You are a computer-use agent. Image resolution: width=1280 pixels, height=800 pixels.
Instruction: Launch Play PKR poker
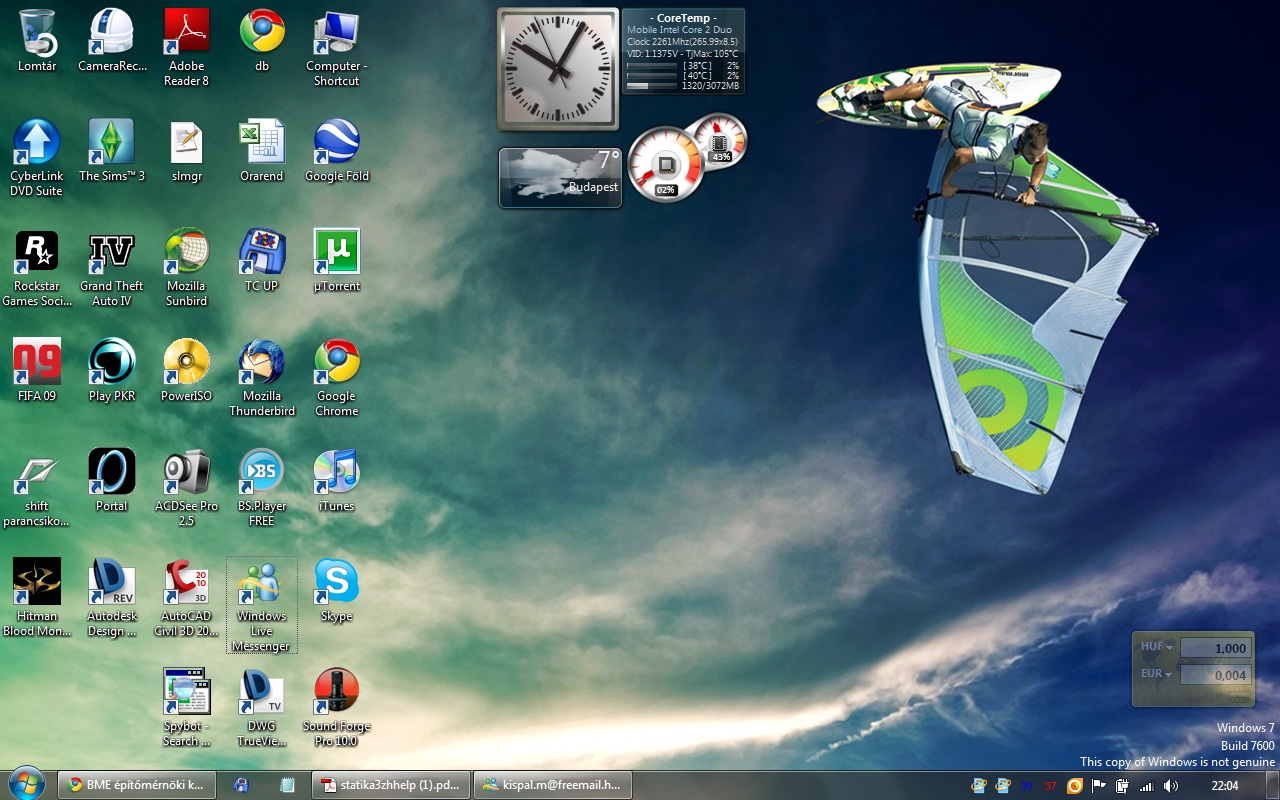112,370
